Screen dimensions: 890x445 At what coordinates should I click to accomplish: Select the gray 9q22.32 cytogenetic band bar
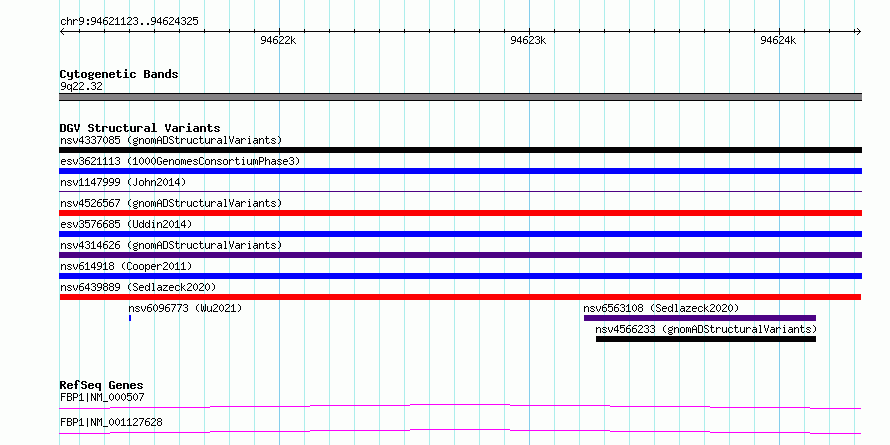coord(460,97)
